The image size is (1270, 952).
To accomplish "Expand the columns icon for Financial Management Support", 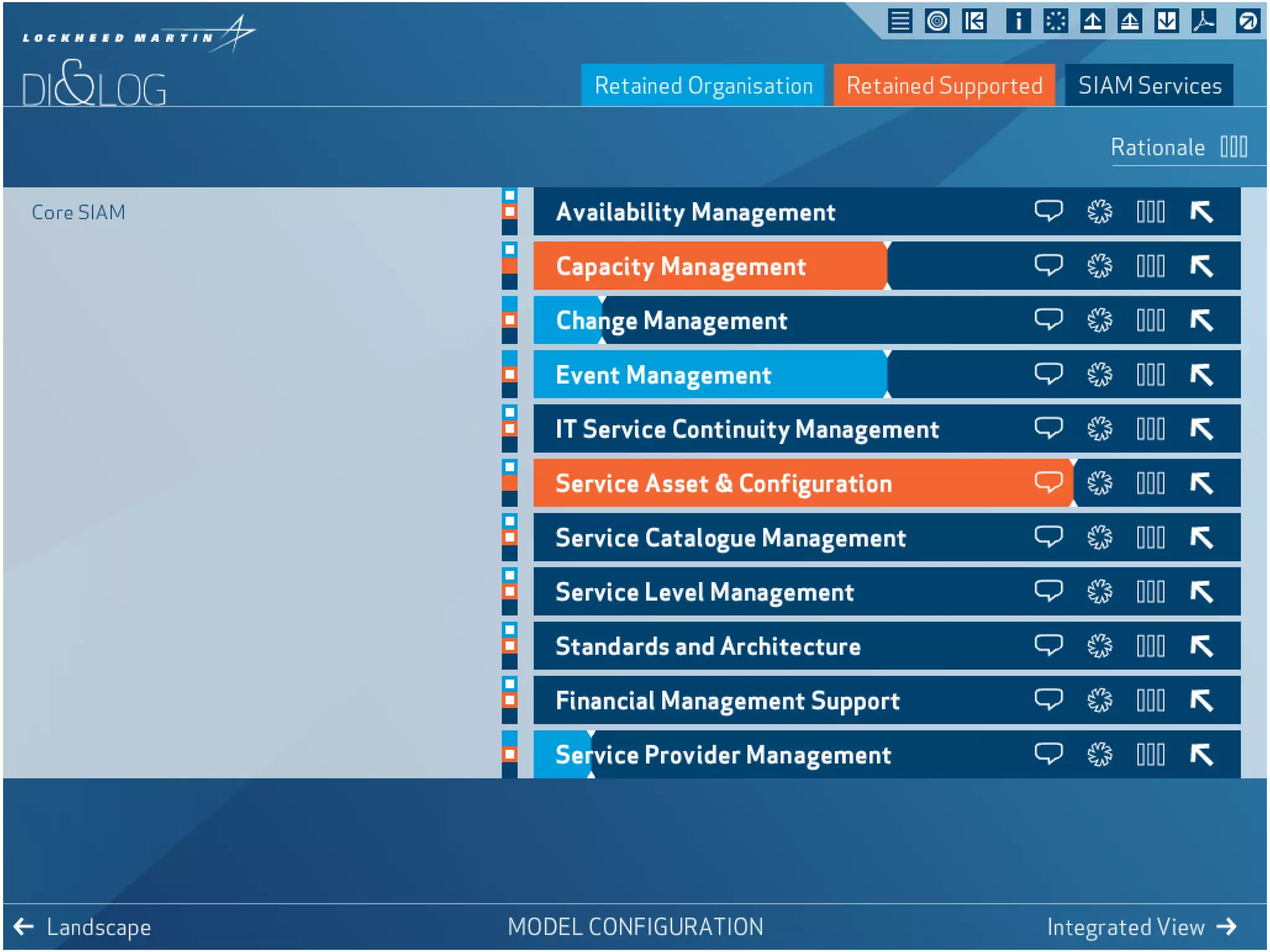I will click(1150, 700).
